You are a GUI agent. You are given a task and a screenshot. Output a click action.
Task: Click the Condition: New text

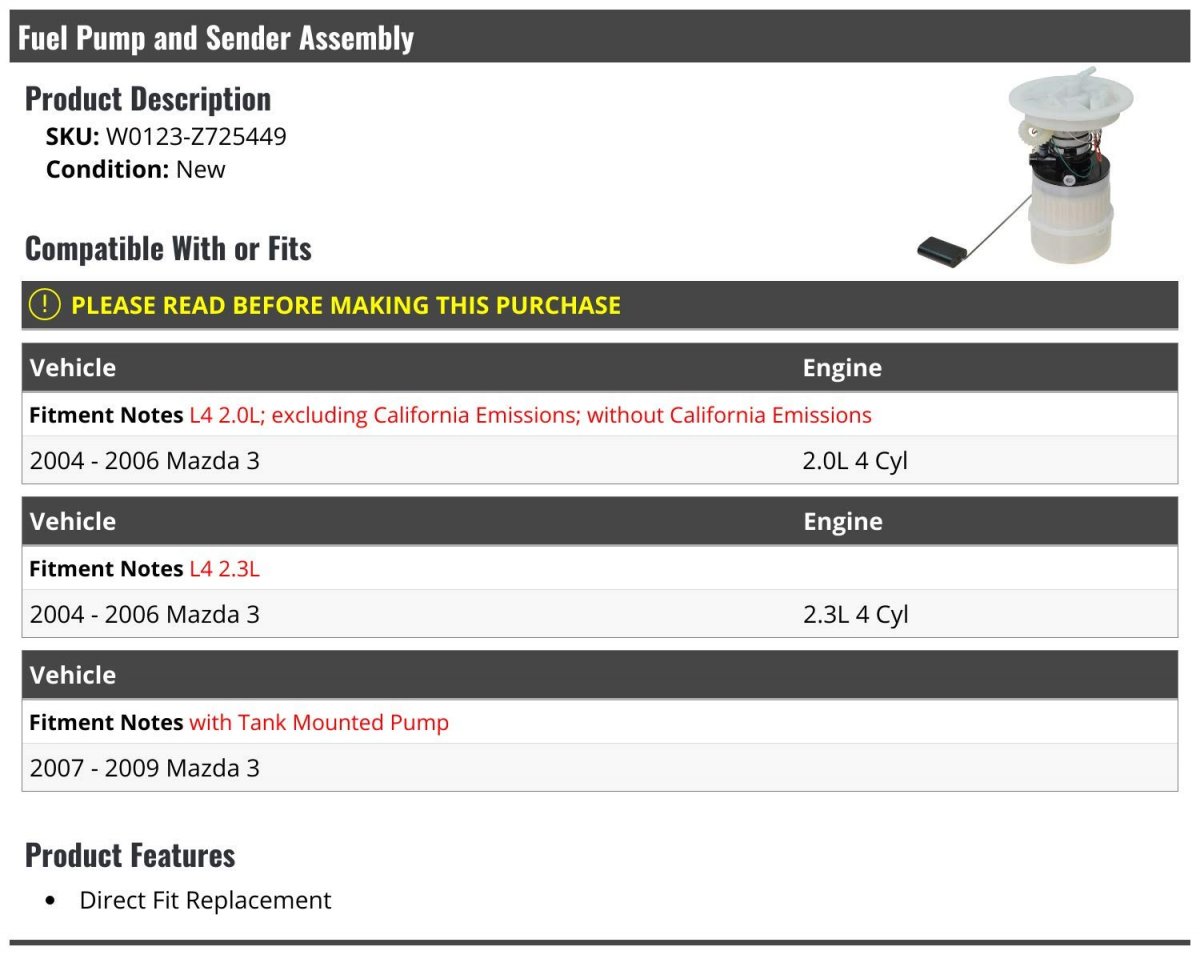click(x=136, y=169)
